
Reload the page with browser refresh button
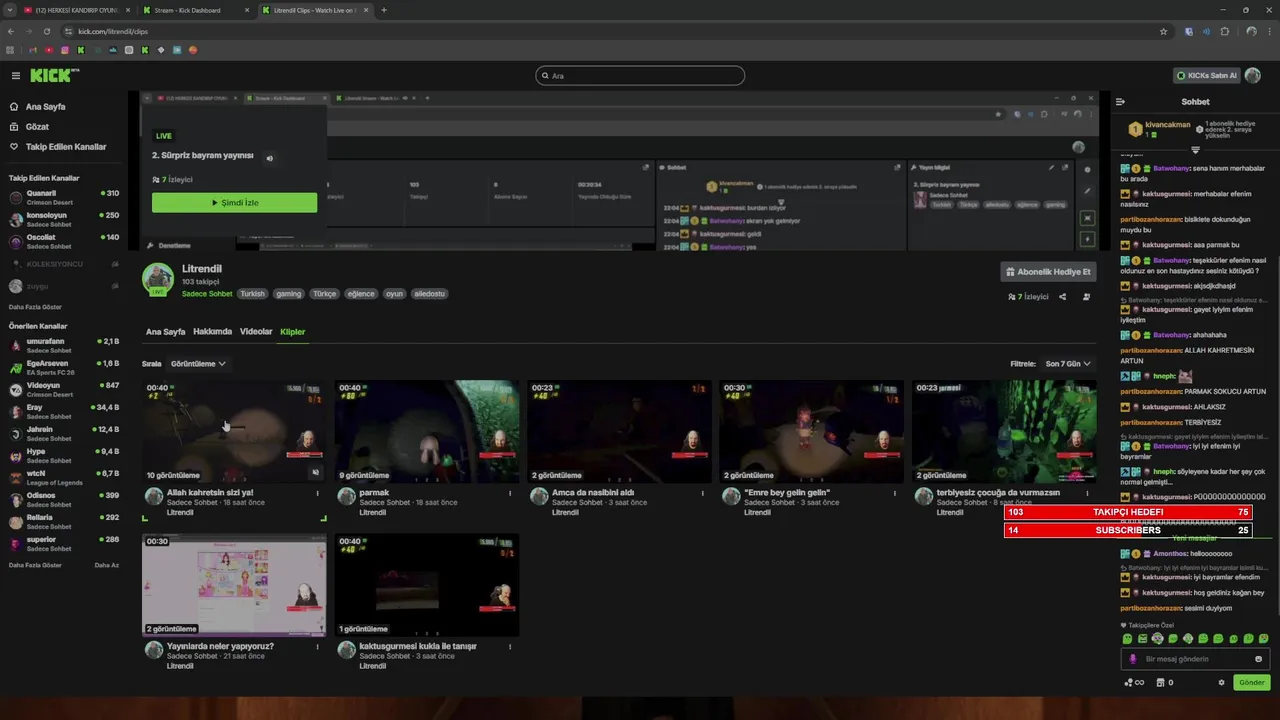[x=46, y=31]
